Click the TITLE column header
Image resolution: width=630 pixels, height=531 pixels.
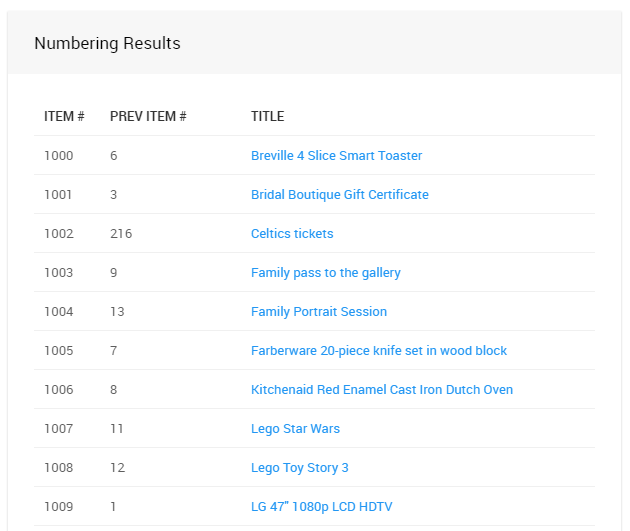pyautogui.click(x=267, y=117)
